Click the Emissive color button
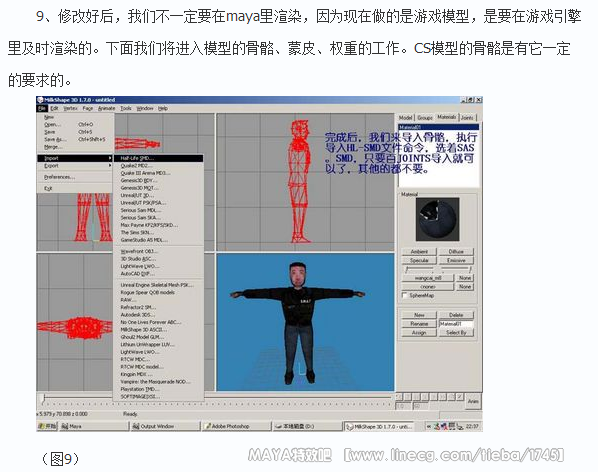598x472 pixels. point(456,260)
